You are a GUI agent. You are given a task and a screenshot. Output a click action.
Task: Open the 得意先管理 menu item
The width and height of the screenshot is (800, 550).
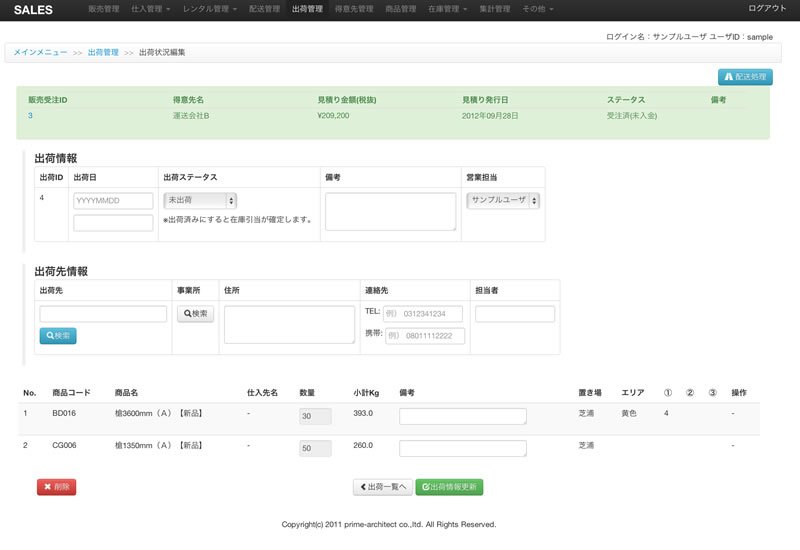pyautogui.click(x=355, y=9)
